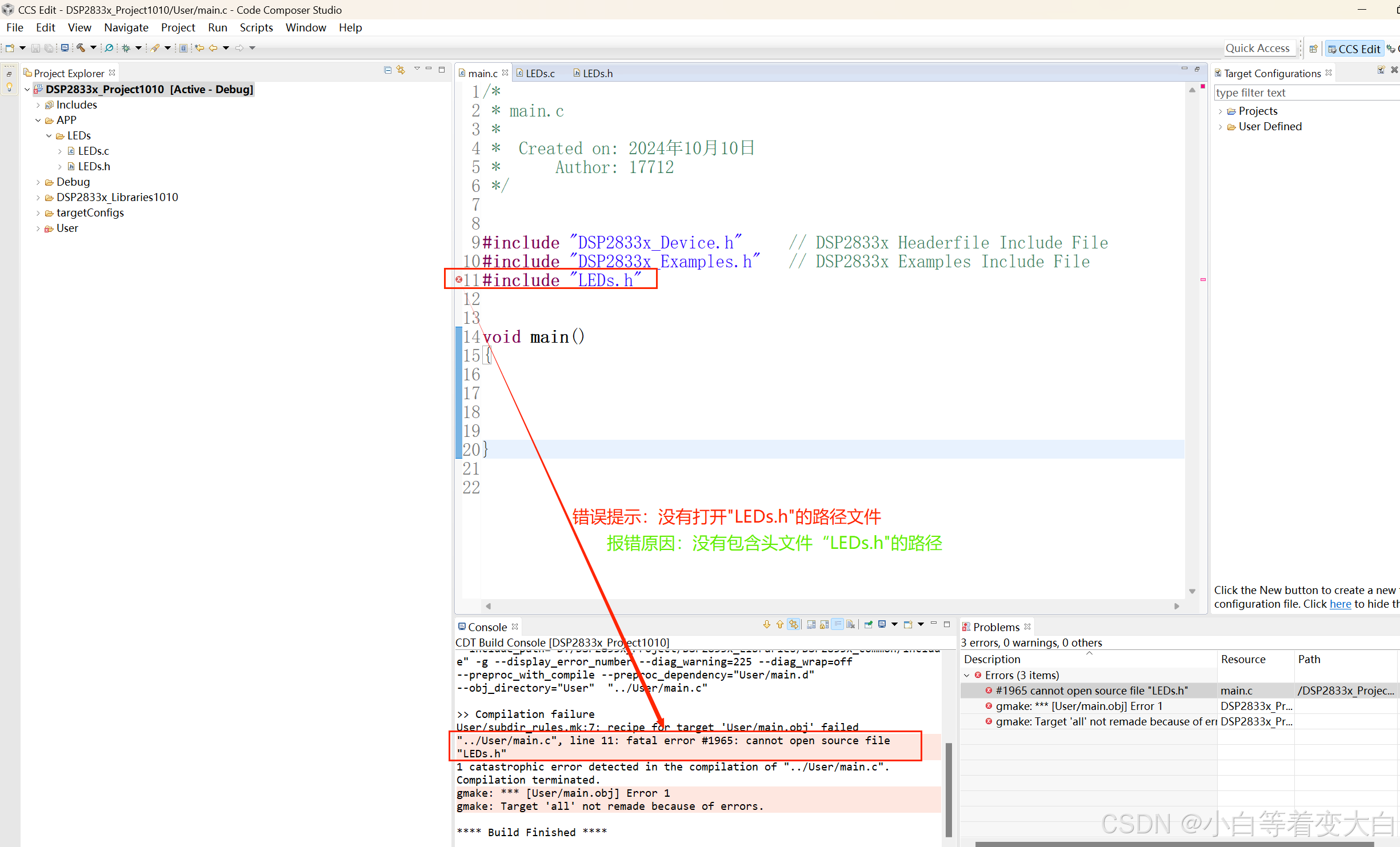Click the console vertical scrollbar thumb
This screenshot has width=1400, height=847.
[x=949, y=788]
